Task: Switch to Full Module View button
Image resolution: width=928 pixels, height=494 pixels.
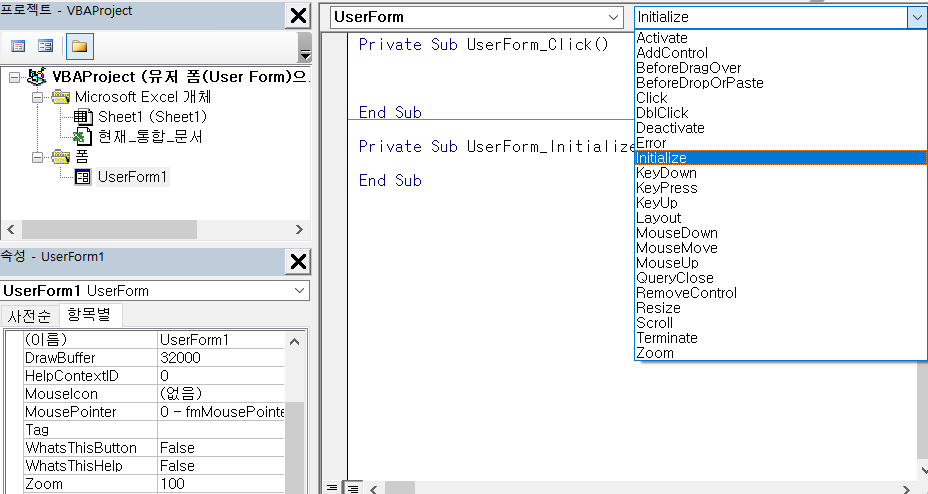Action: click(352, 487)
